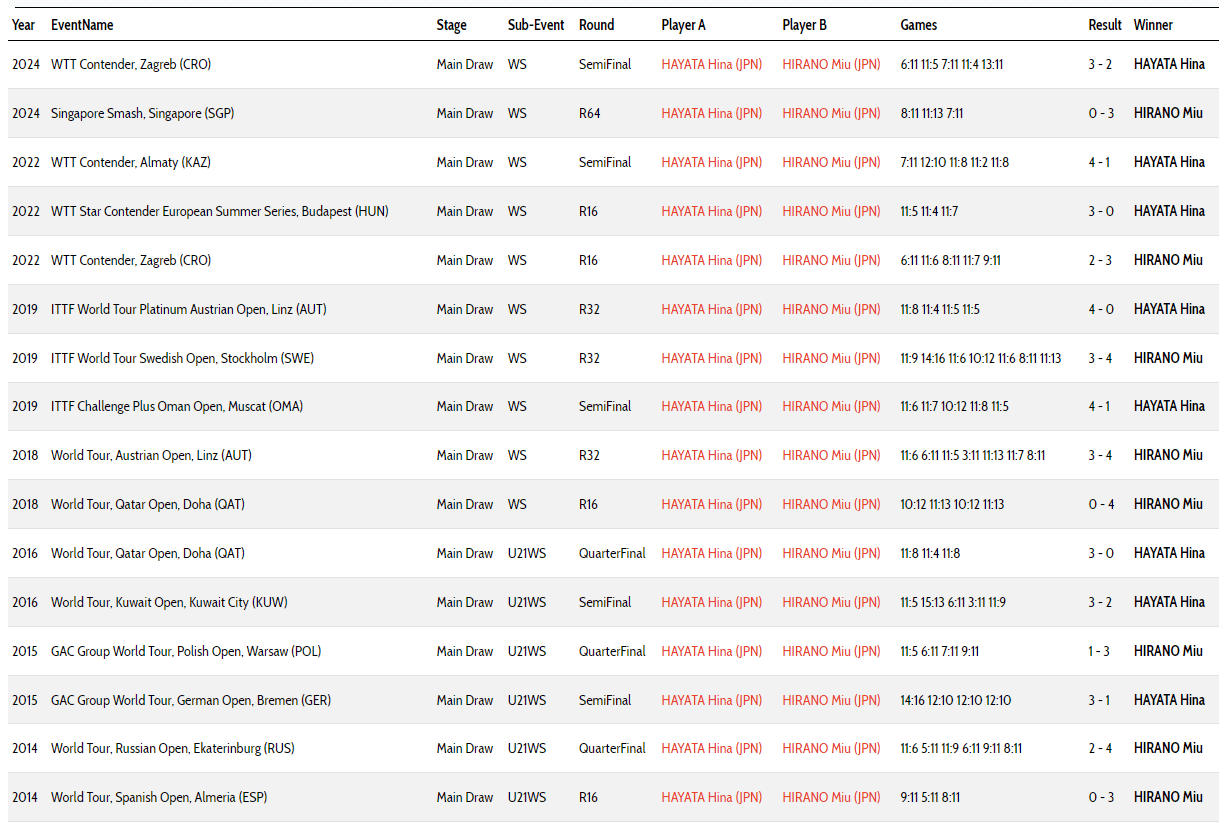
Task: Click games score 7:11 12:10 11:8 11:2 11:8
Action: coord(955,162)
